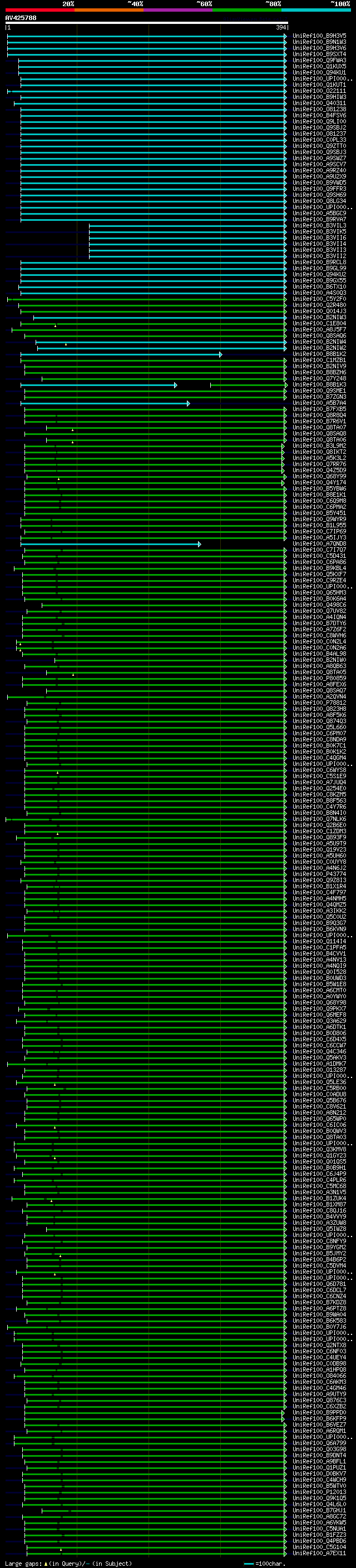This screenshot has width=356, height=1568.
Task: Click the purple ~60% identity legend segment
Action: click(x=177, y=10)
